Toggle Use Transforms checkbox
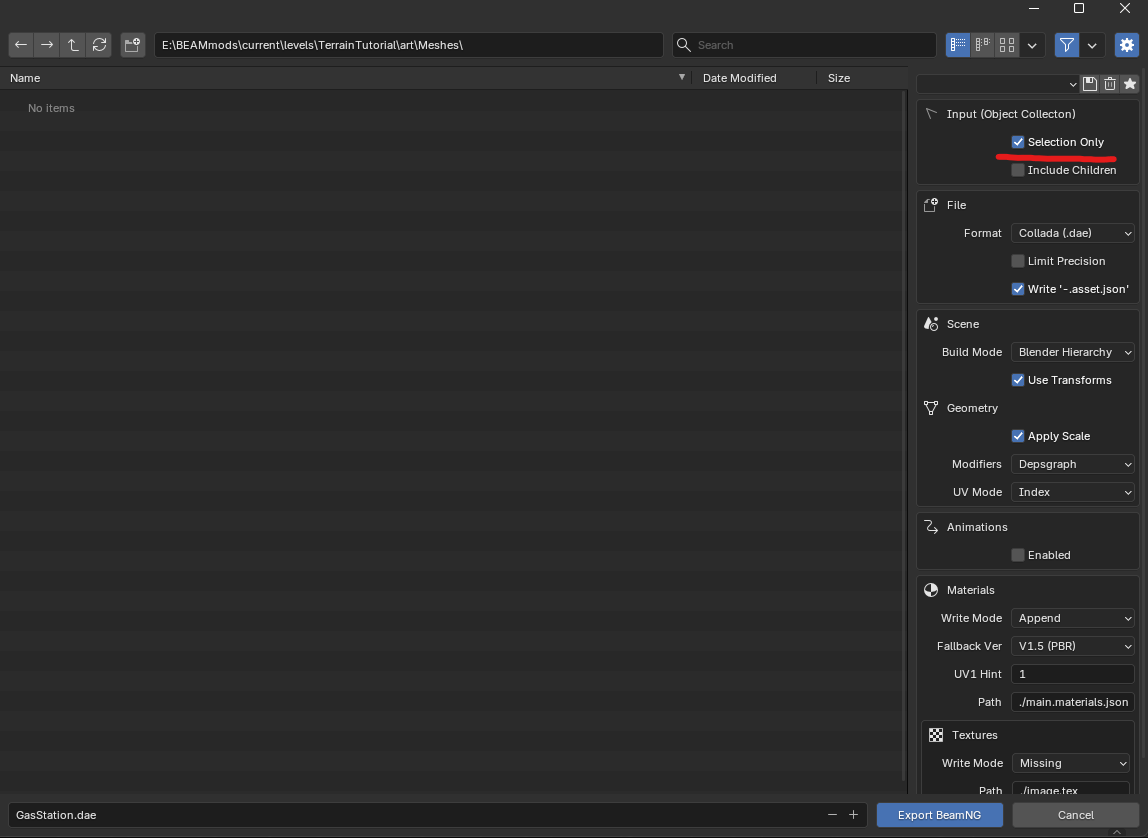 [1018, 380]
